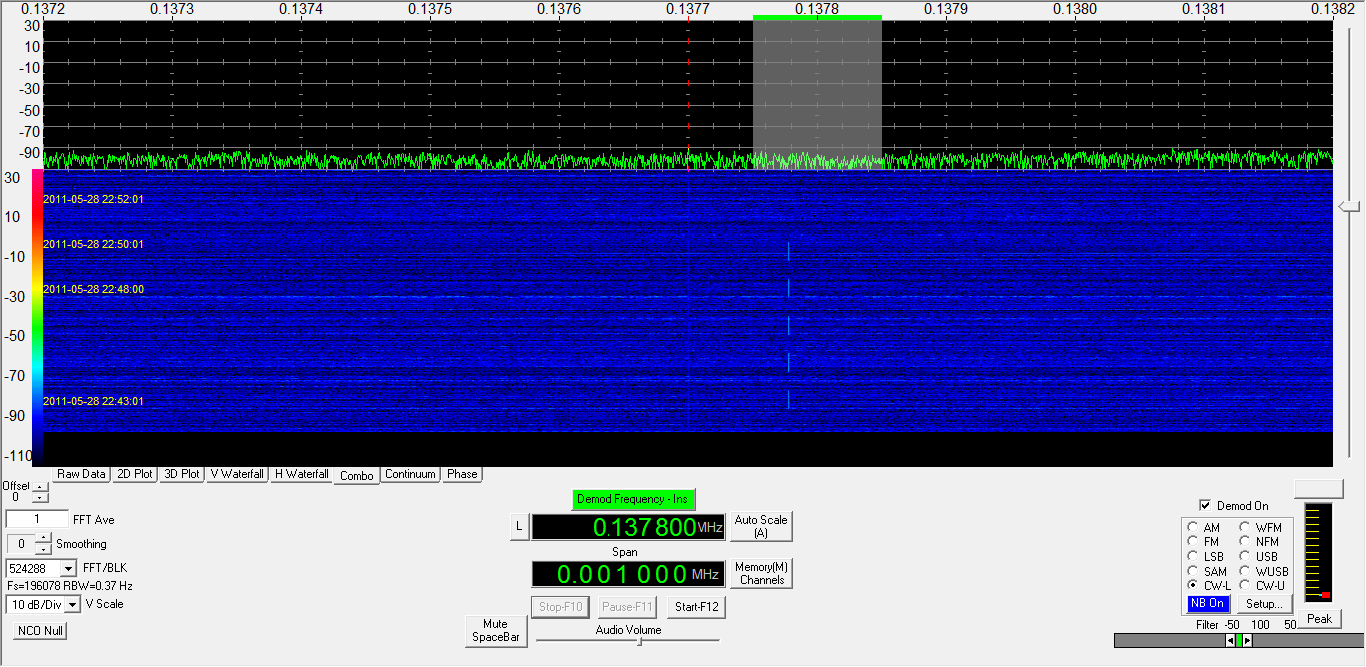Screen dimensions: 1366x667
Task: Click waterfall timestamp 2011-05-28 22:43:01
Action: (94, 401)
